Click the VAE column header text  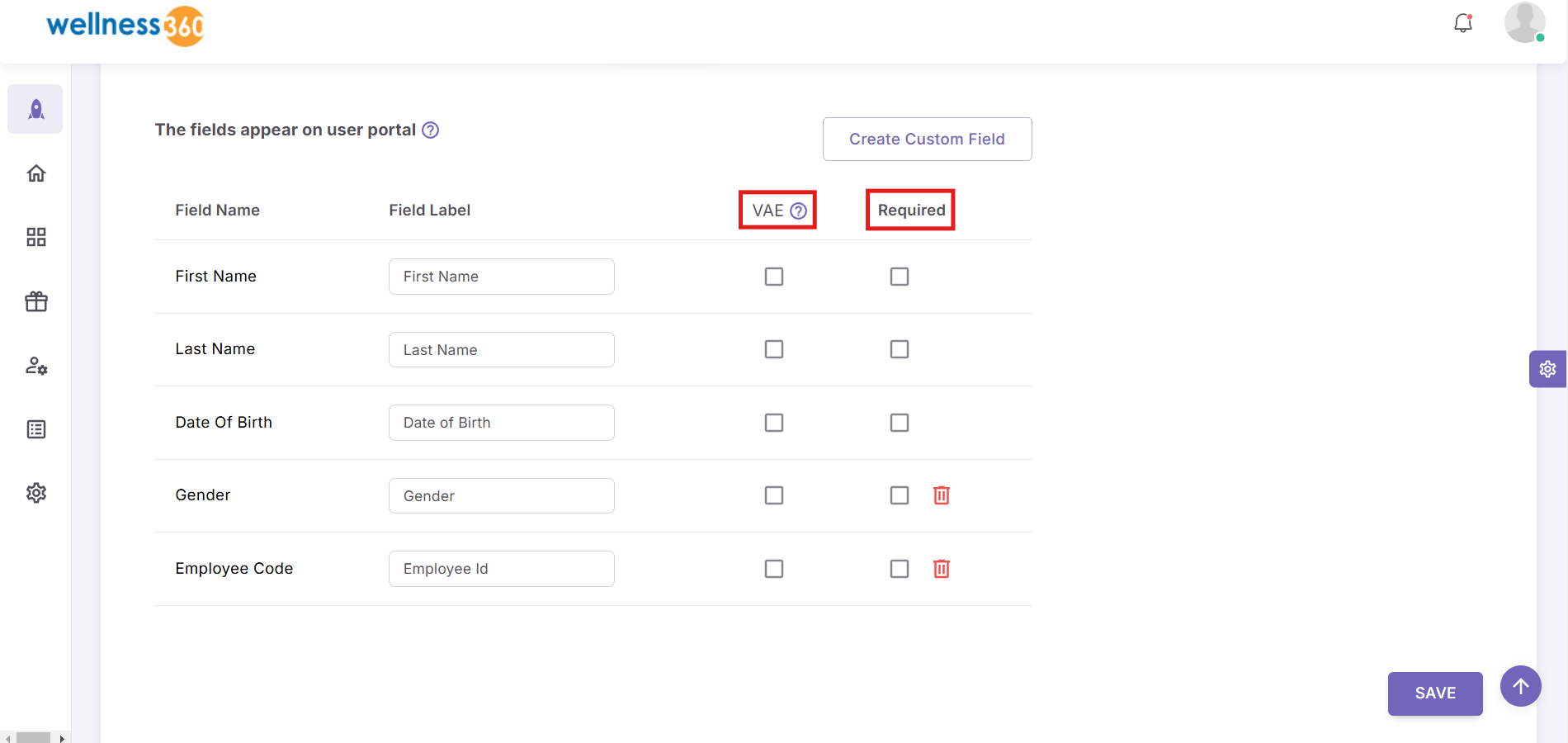click(767, 211)
